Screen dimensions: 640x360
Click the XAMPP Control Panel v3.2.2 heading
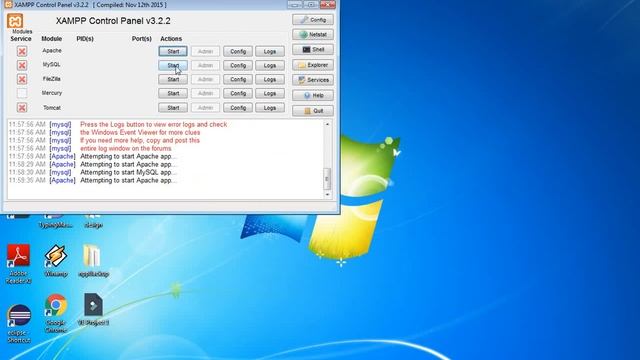pyautogui.click(x=113, y=21)
